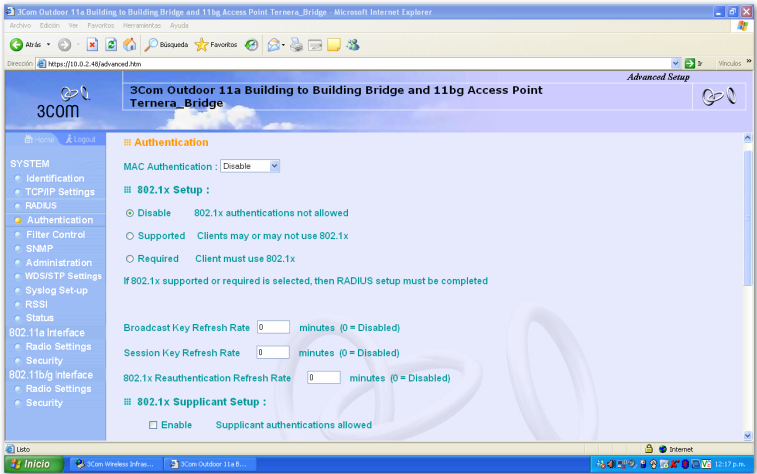Click the Refresh page icon
The width and height of the screenshot is (757, 474).
click(x=110, y=45)
